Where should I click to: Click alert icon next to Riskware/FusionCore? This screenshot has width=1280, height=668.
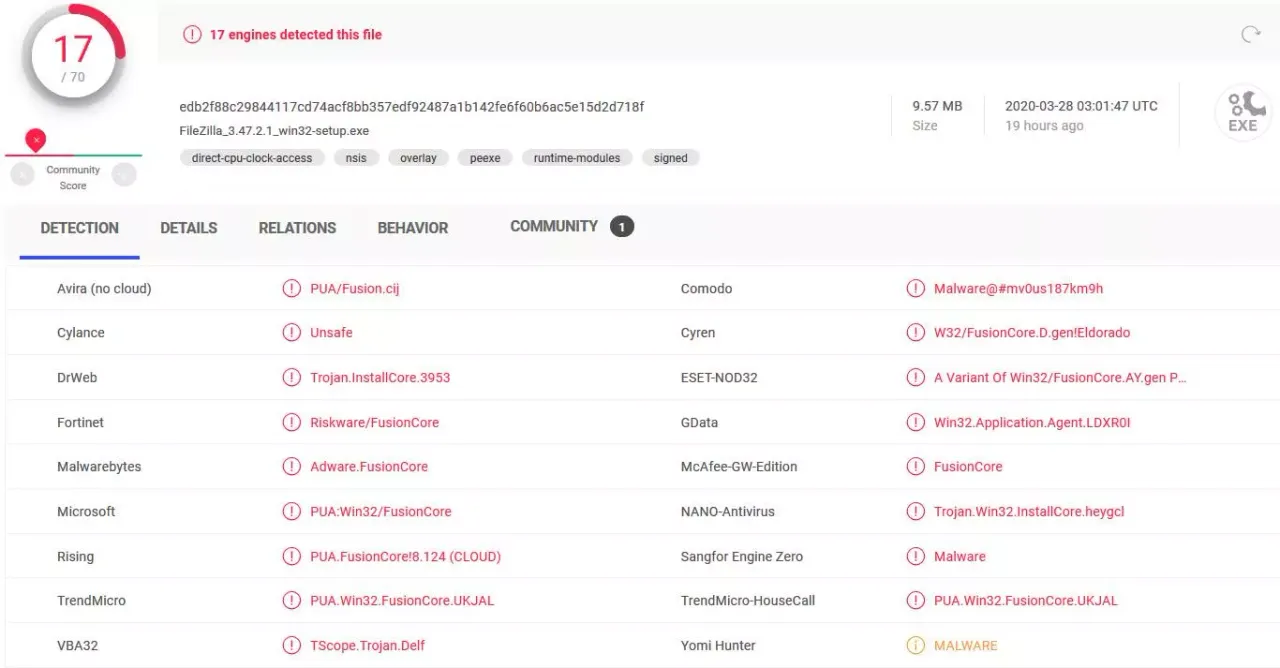click(x=291, y=422)
